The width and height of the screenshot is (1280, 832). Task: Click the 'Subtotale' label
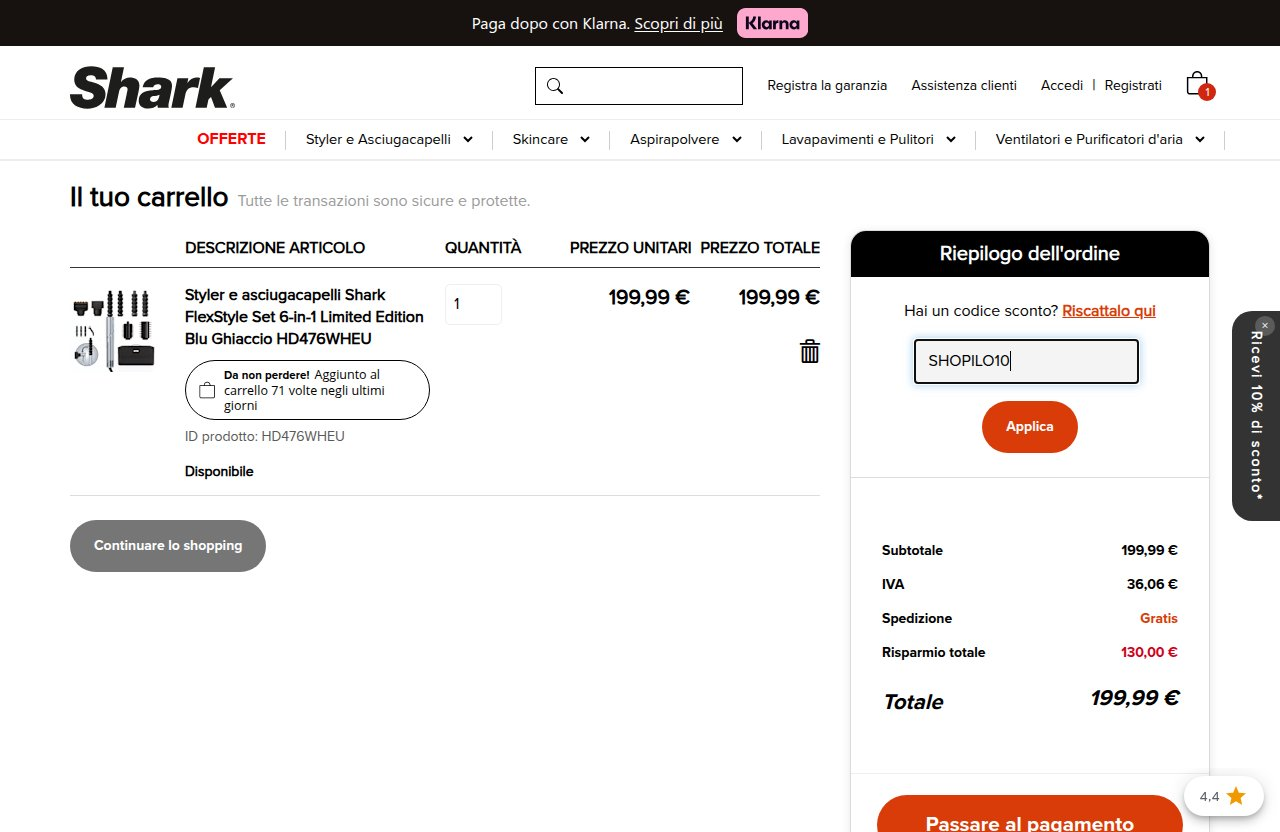(x=912, y=550)
